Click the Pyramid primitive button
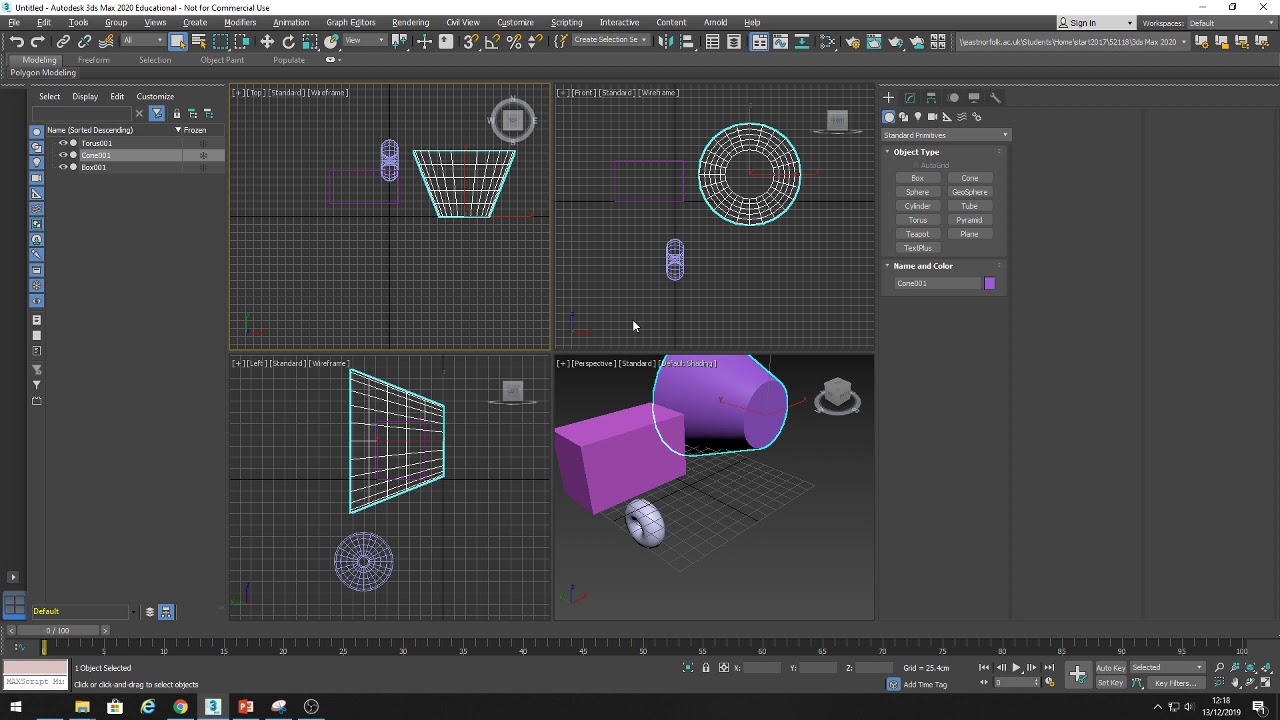 (969, 220)
